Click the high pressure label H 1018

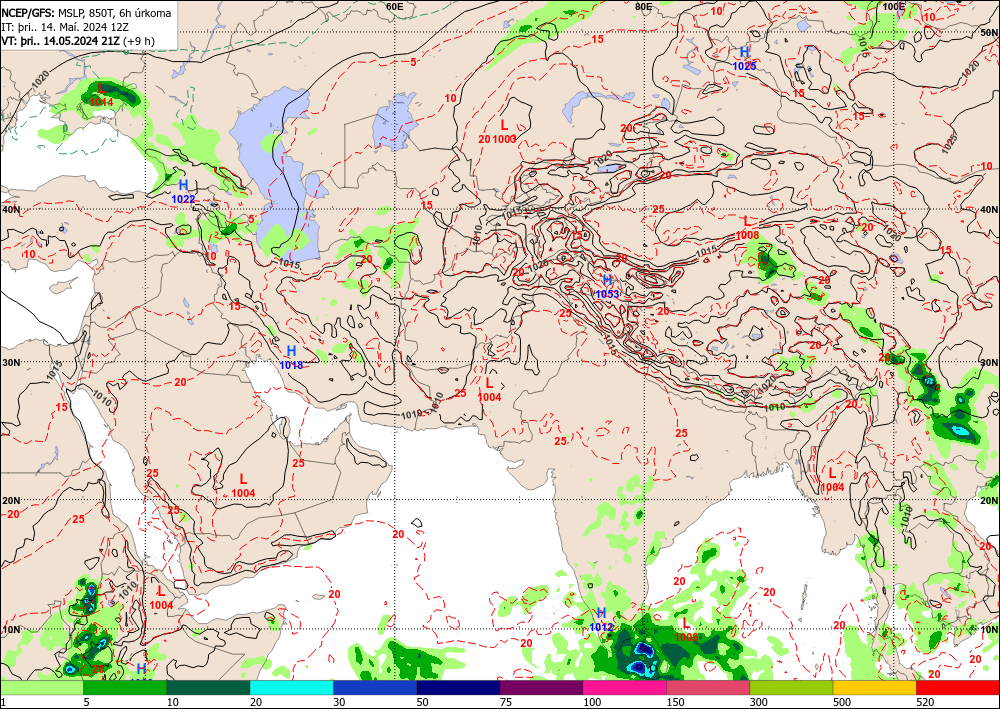pyautogui.click(x=291, y=357)
